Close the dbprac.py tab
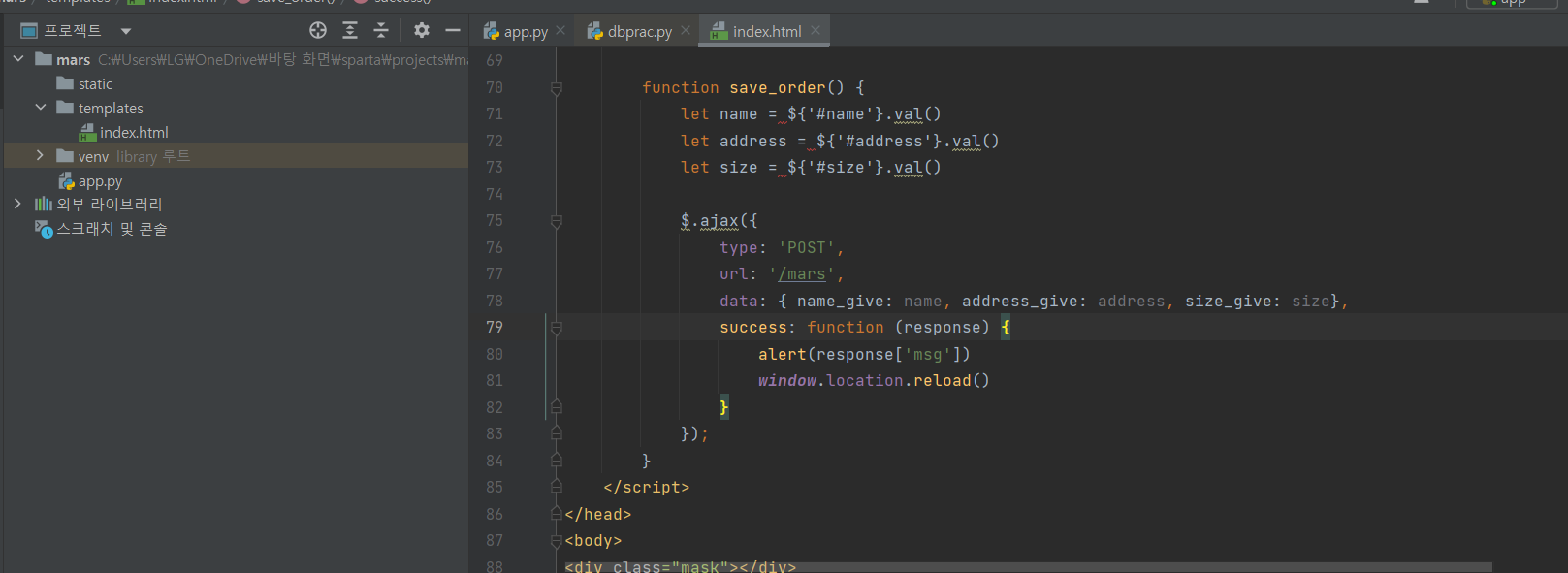The width and height of the screenshot is (1568, 573). tap(686, 31)
